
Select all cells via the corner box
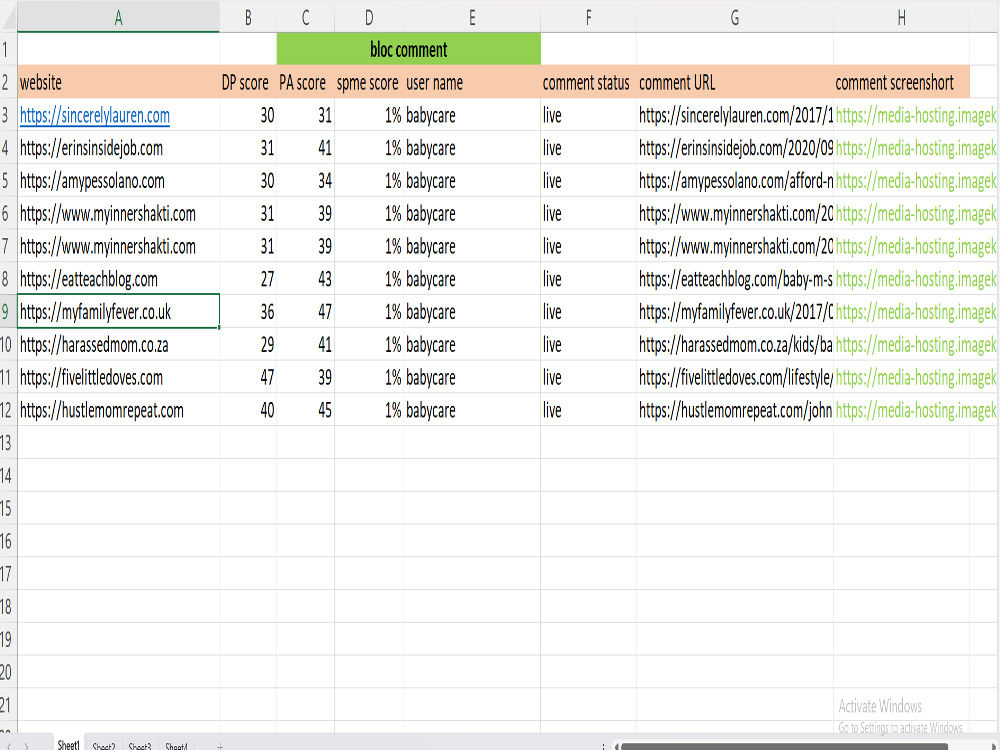[8, 17]
